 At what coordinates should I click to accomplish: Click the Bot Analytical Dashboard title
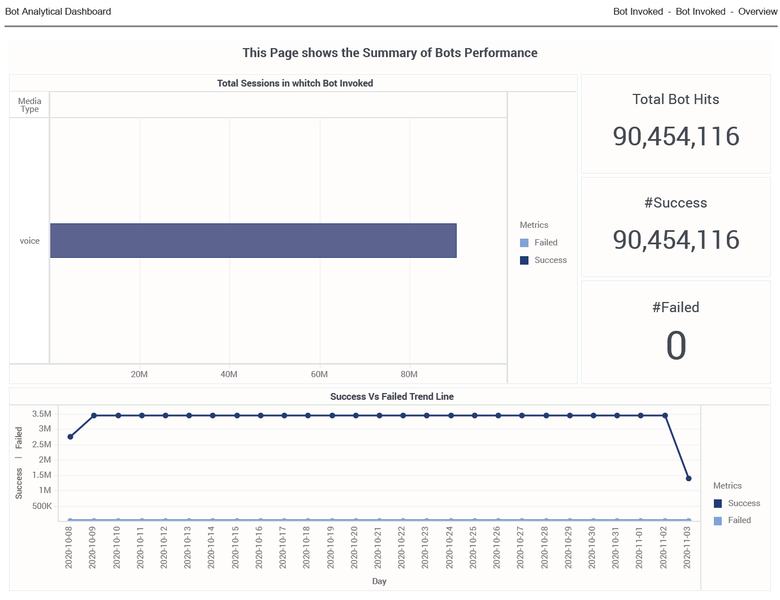58,11
